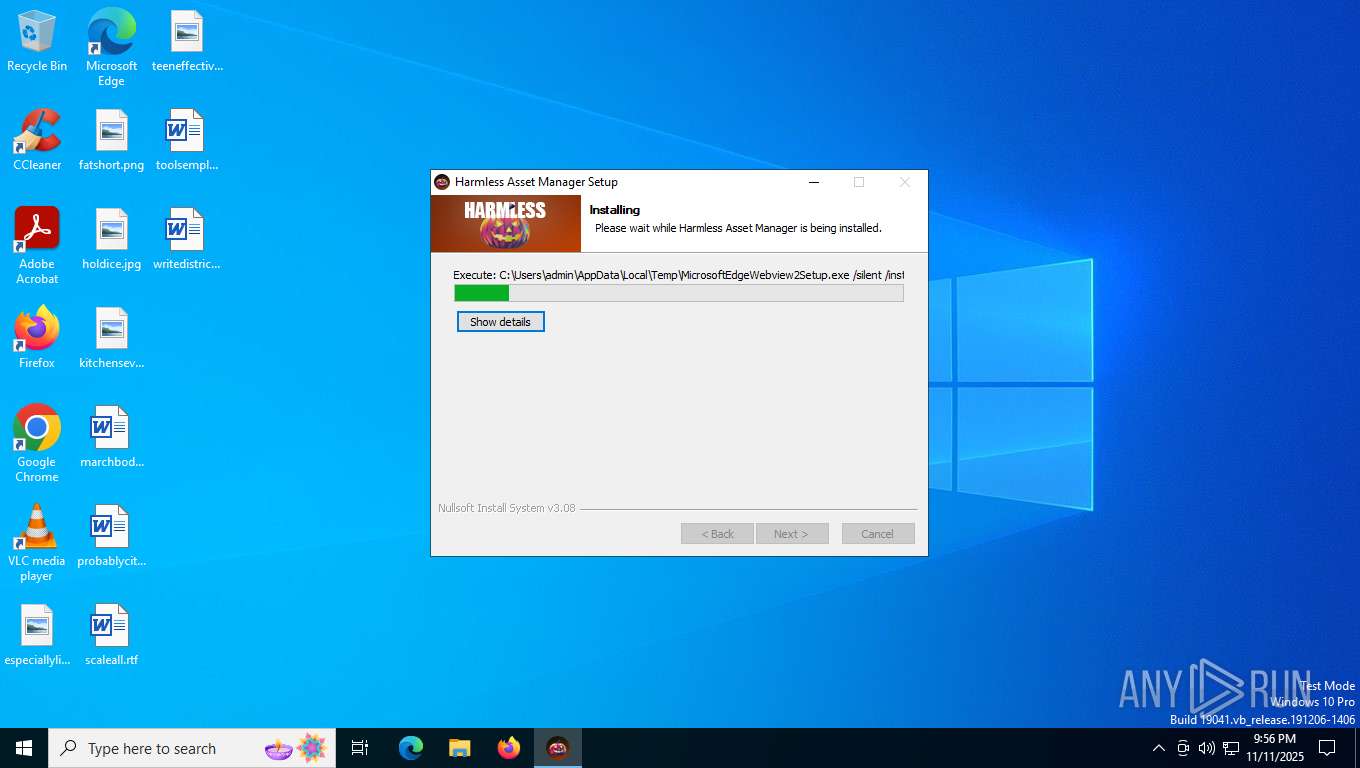The height and width of the screenshot is (768, 1360).
Task: Minimize the Harmless Asset Manager Setup window
Action: pyautogui.click(x=814, y=182)
